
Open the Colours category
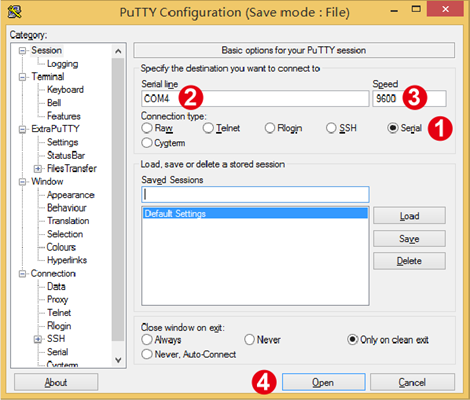coord(61,247)
